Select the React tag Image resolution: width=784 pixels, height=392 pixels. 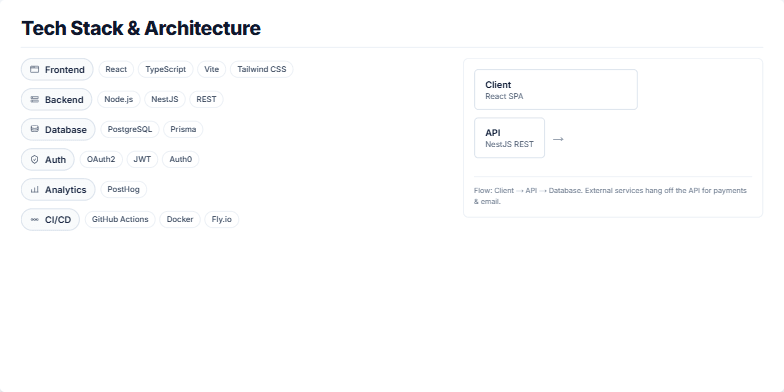pyautogui.click(x=116, y=69)
